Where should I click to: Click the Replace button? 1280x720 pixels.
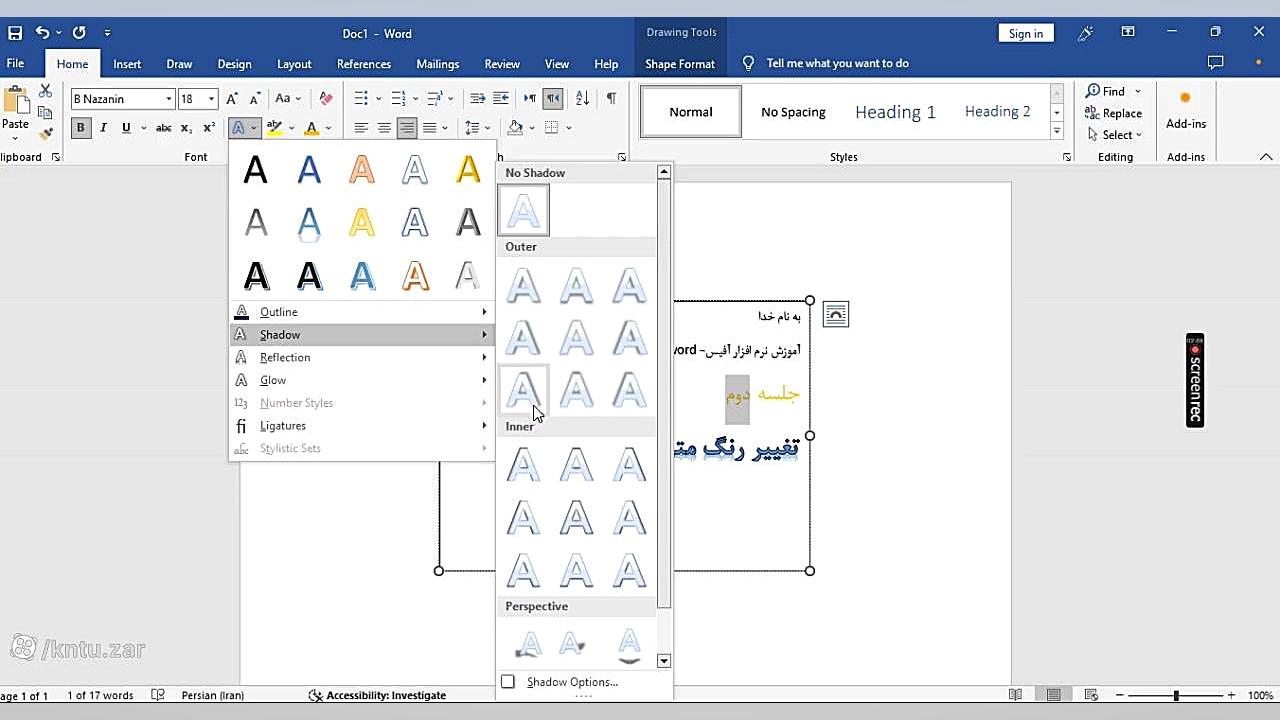click(1113, 113)
